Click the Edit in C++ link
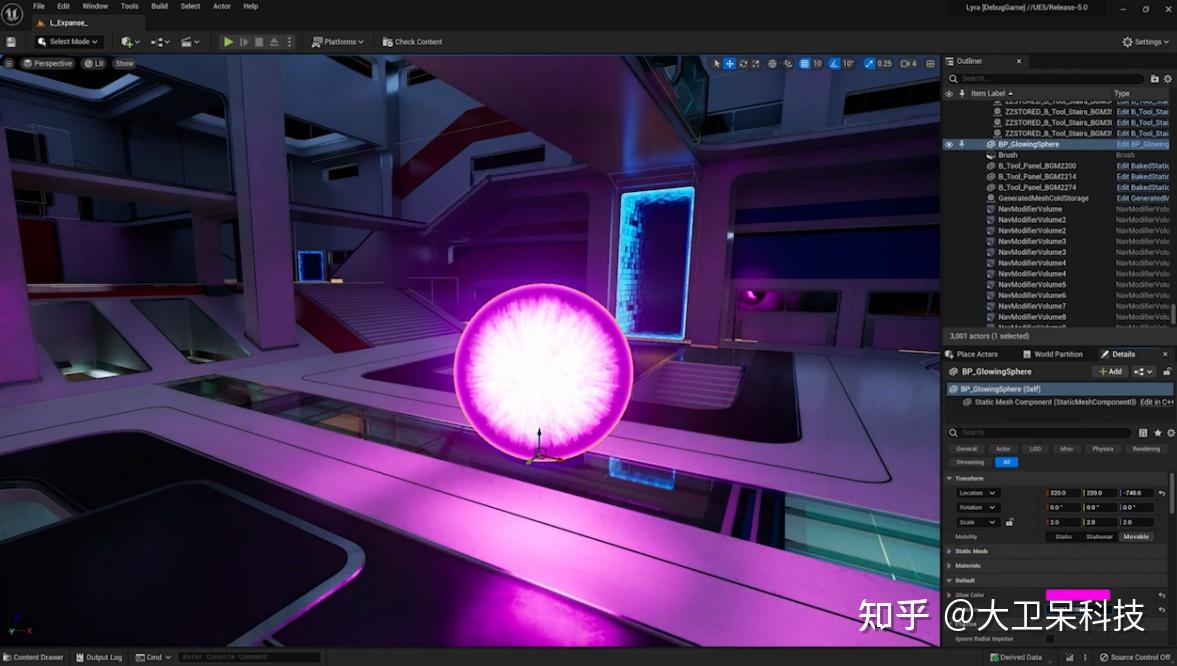The height and width of the screenshot is (666, 1177). point(1157,402)
